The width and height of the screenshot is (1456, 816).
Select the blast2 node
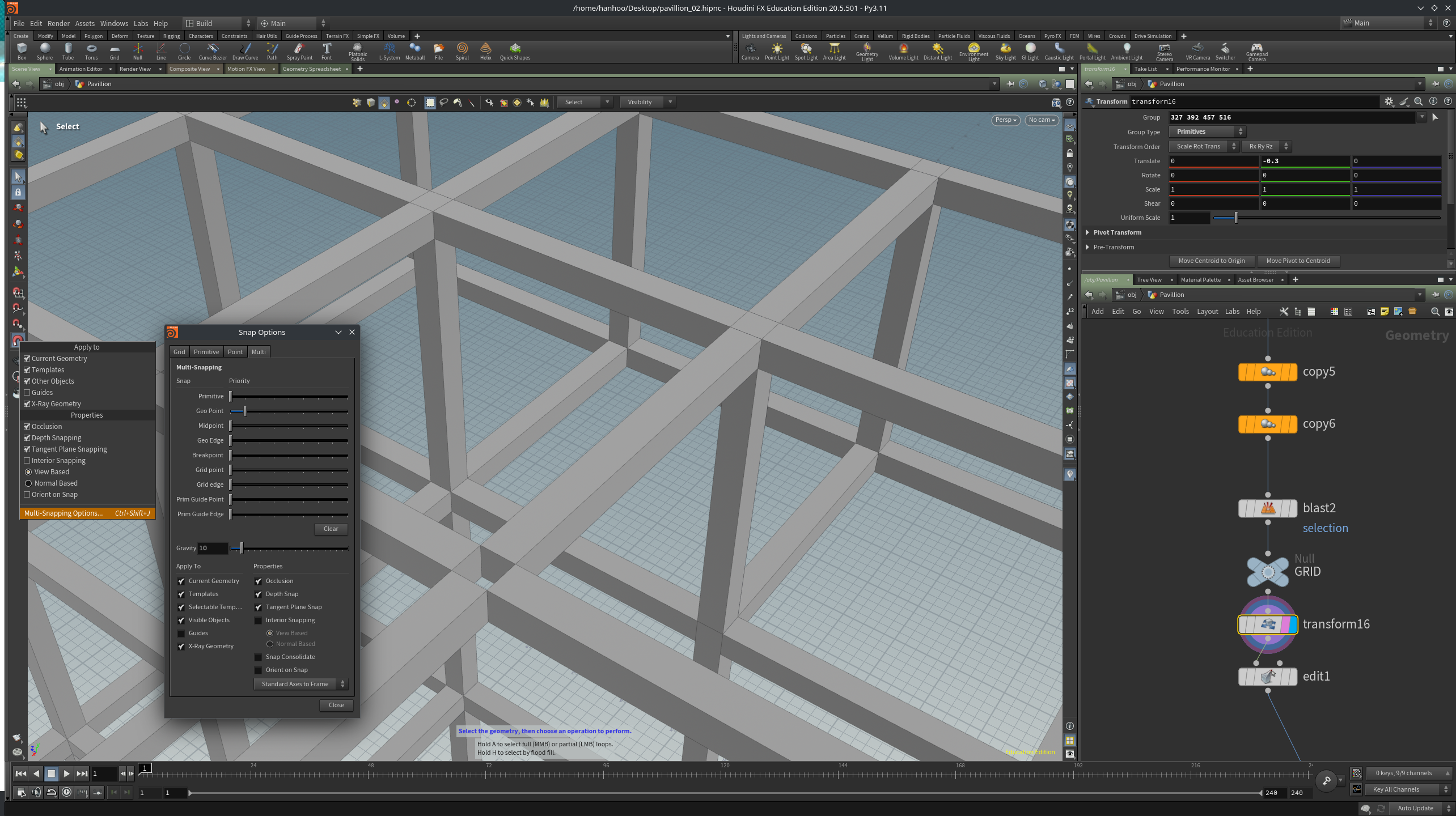click(x=1268, y=508)
